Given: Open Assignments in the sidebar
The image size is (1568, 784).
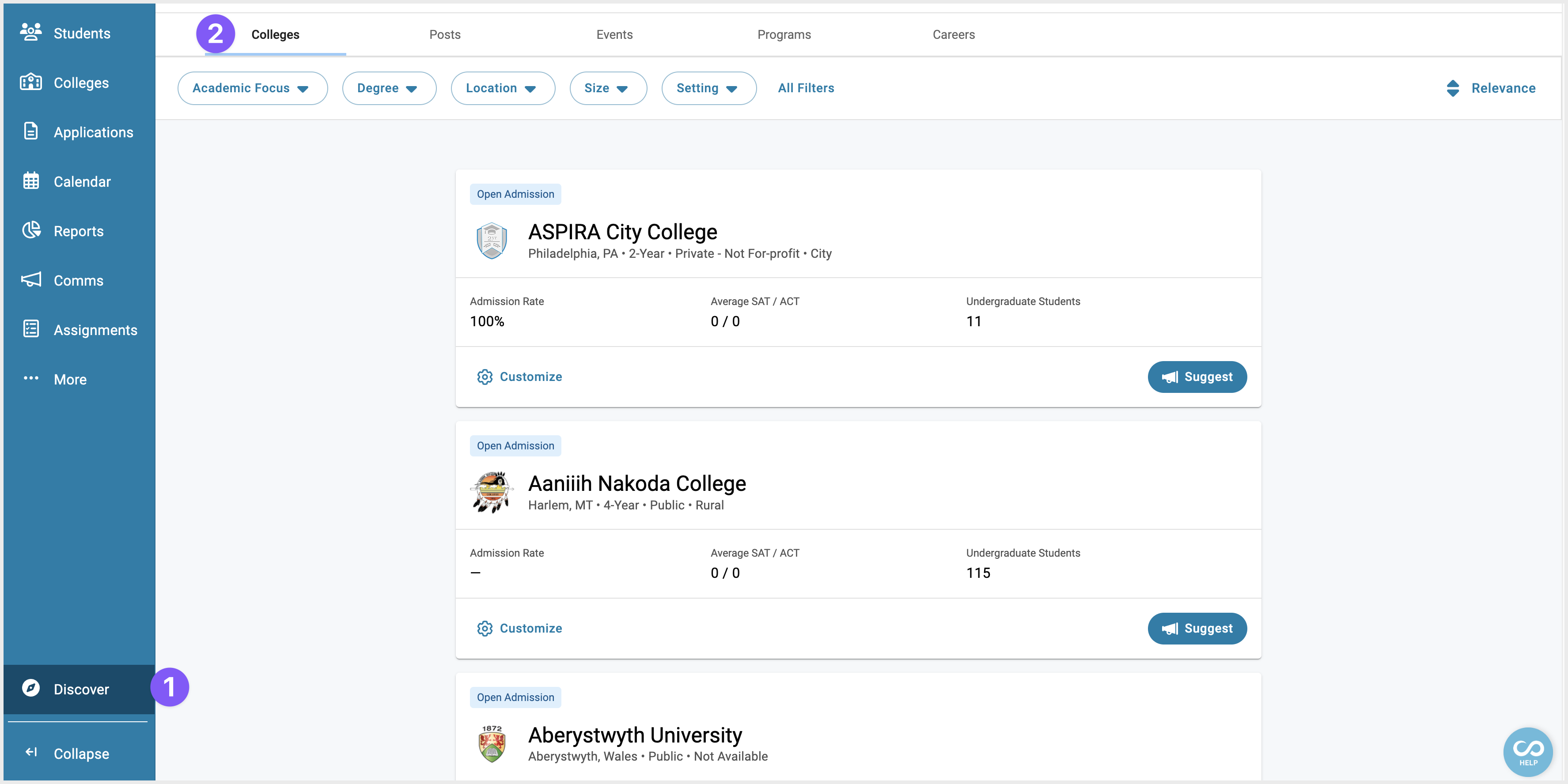Looking at the screenshot, I should click(79, 330).
